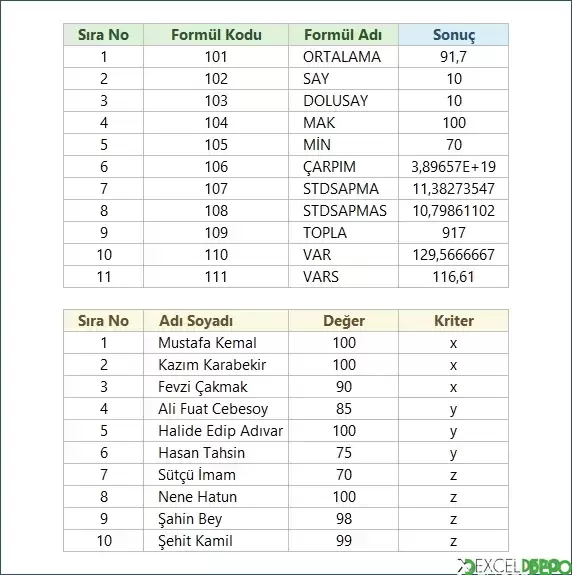Click the Mustafa Kemal name cell
This screenshot has height=575, width=572.
(x=216, y=343)
